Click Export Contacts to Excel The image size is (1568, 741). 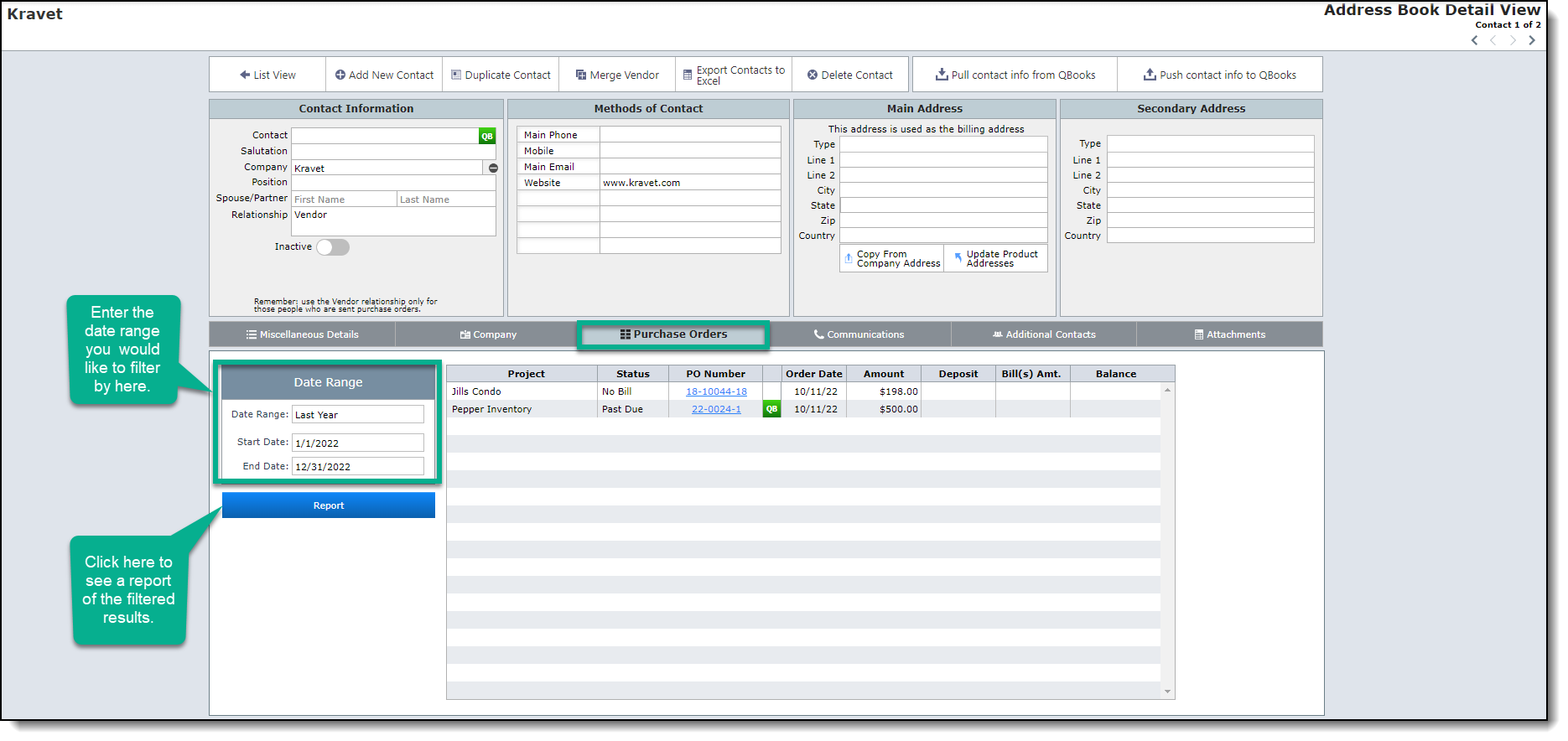point(734,75)
